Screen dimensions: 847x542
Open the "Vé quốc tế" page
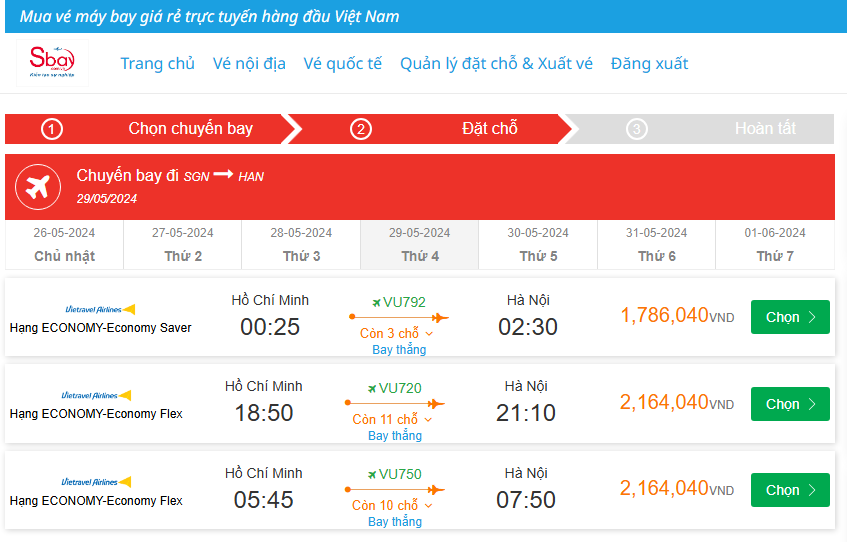click(343, 63)
